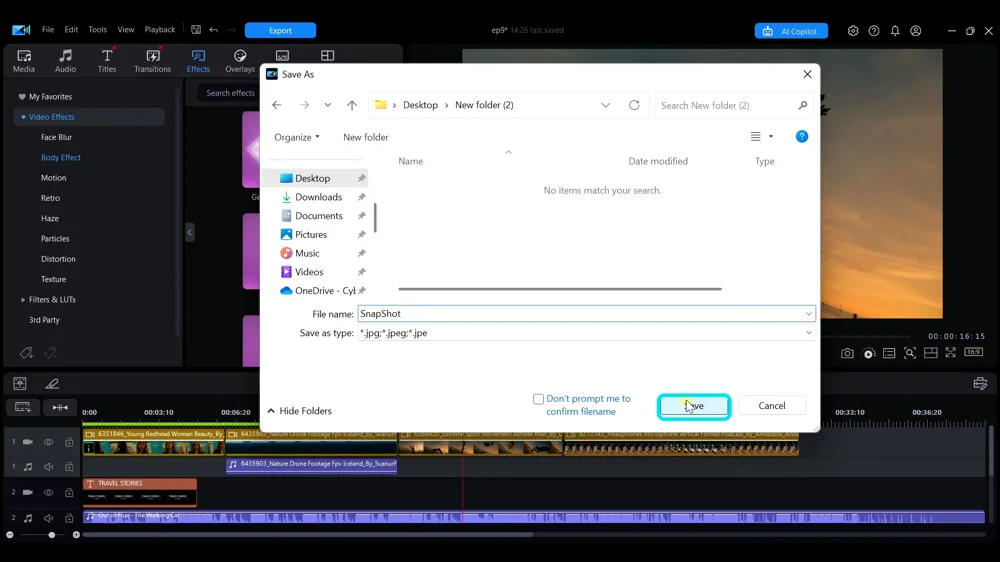Image resolution: width=1000 pixels, height=562 pixels.
Task: Sort by the Date modified column
Action: pyautogui.click(x=658, y=161)
